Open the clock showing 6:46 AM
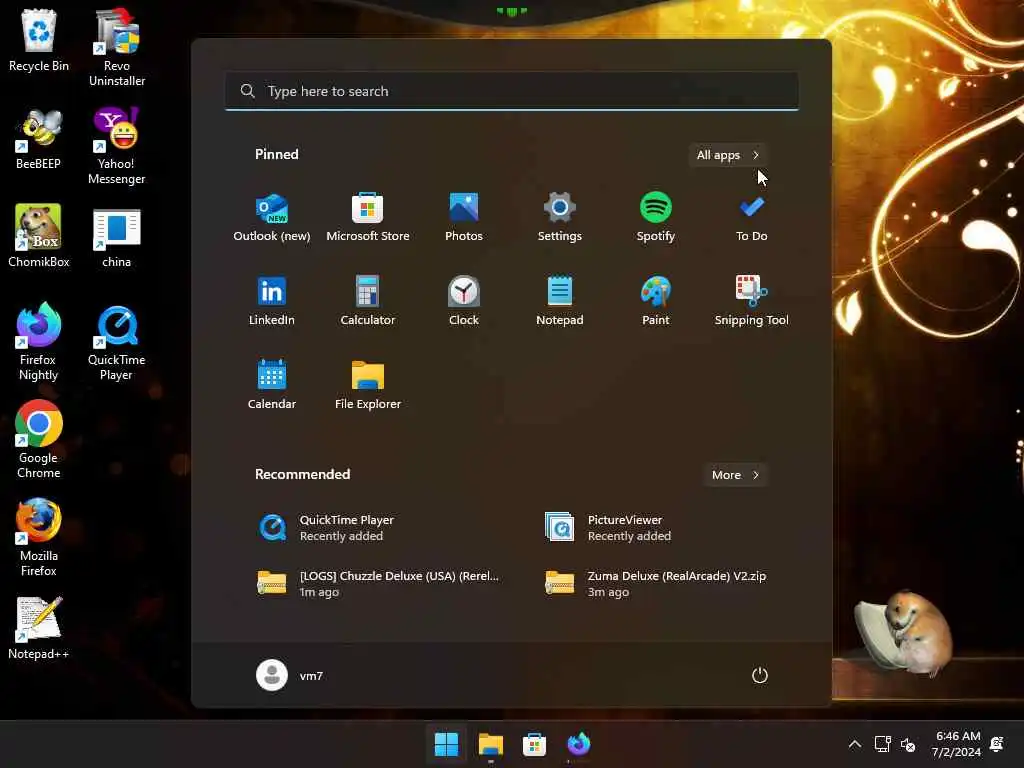The height and width of the screenshot is (768, 1024). coord(957,744)
